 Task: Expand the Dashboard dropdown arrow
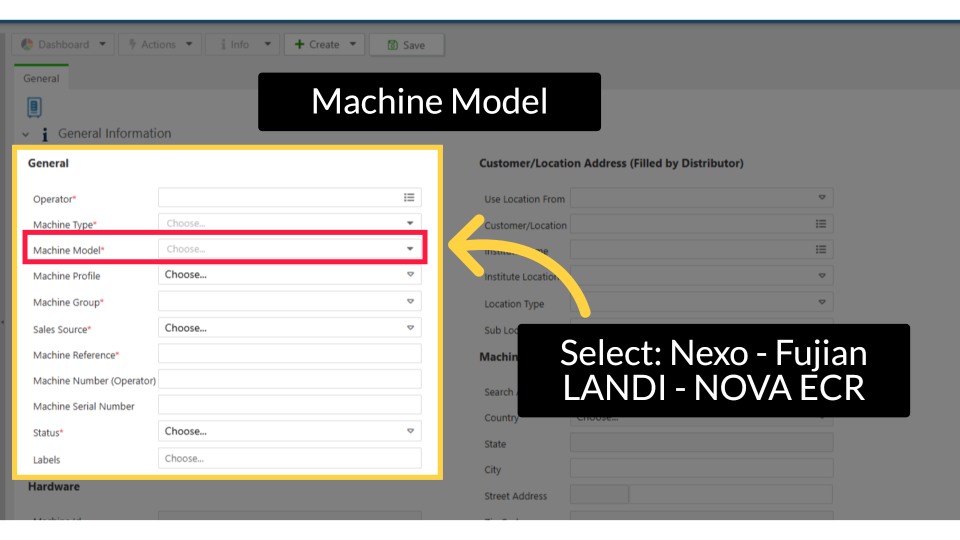[x=102, y=45]
